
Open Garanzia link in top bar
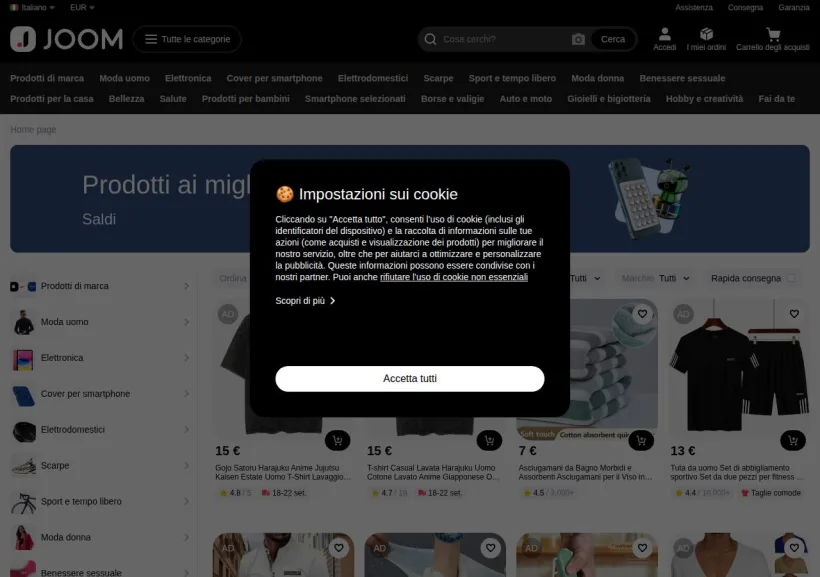pos(794,7)
